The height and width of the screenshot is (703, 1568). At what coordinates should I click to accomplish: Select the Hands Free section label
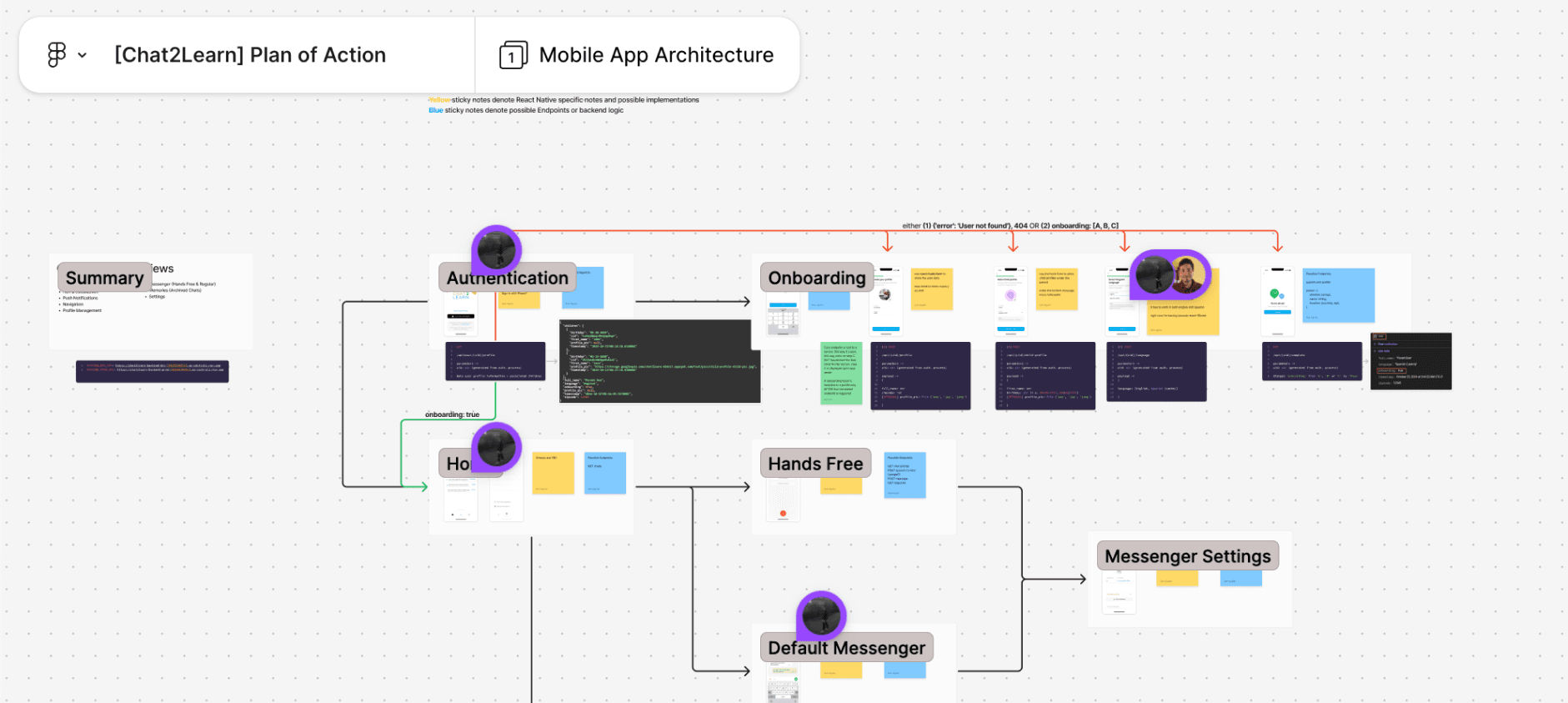pos(814,464)
